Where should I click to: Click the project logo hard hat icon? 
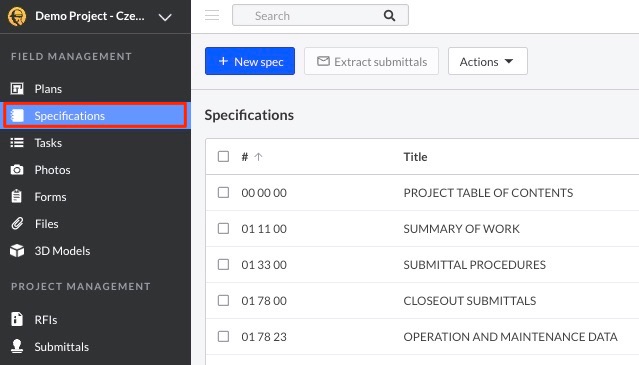pos(17,16)
